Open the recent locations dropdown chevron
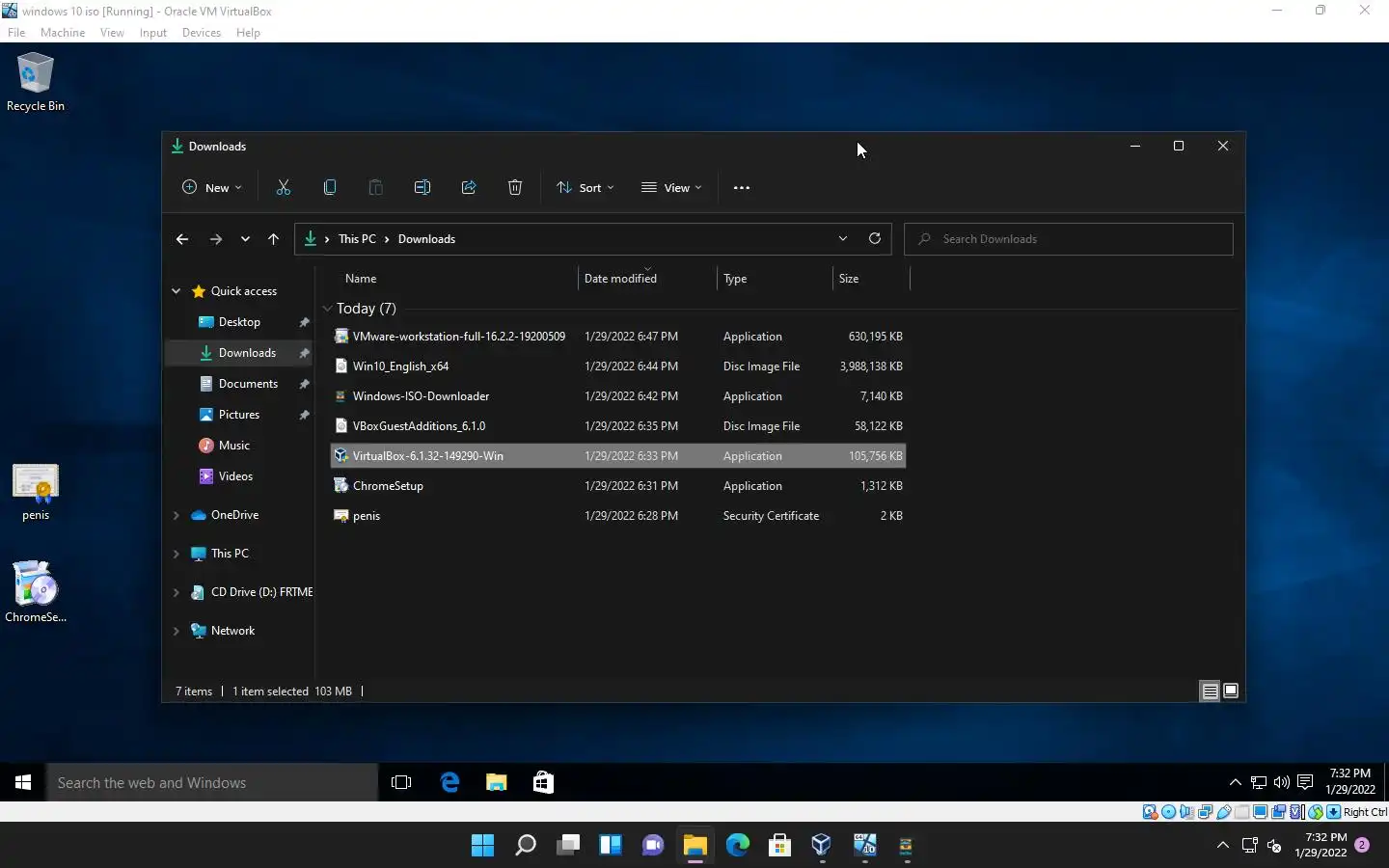Screen dimensions: 1389x868 pos(245,239)
